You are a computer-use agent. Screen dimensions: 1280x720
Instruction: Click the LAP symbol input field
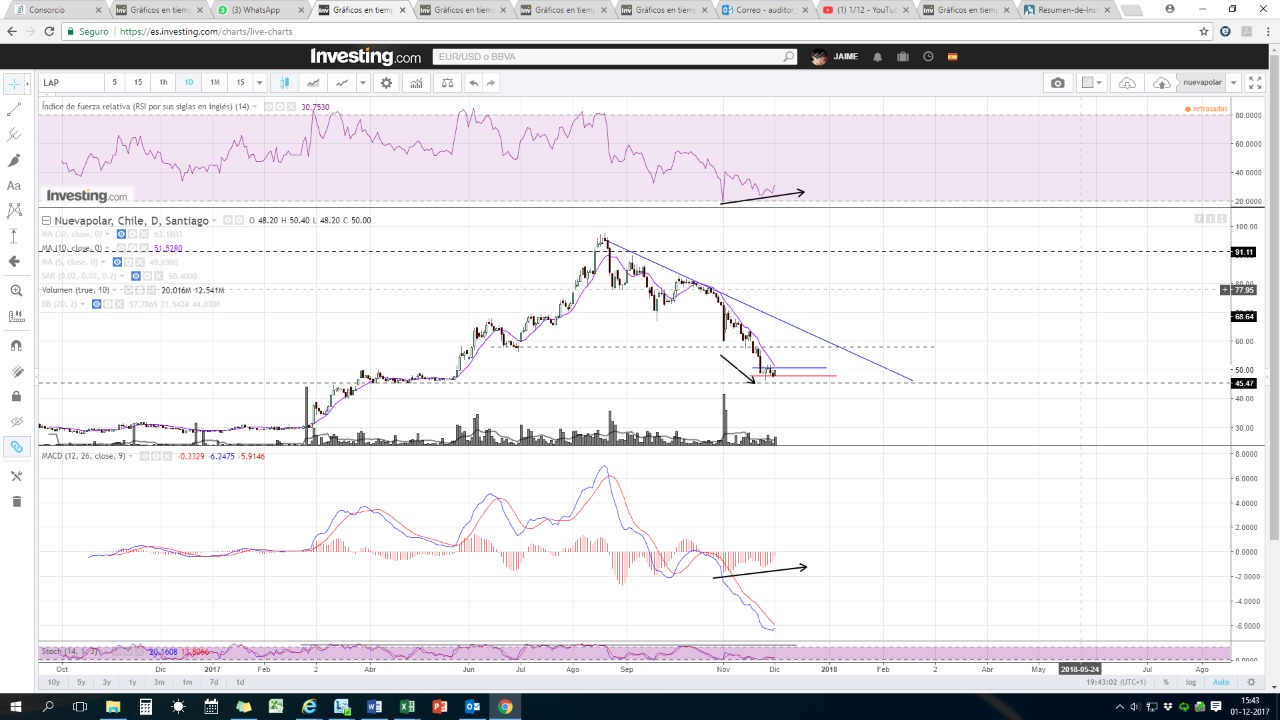tap(70, 83)
